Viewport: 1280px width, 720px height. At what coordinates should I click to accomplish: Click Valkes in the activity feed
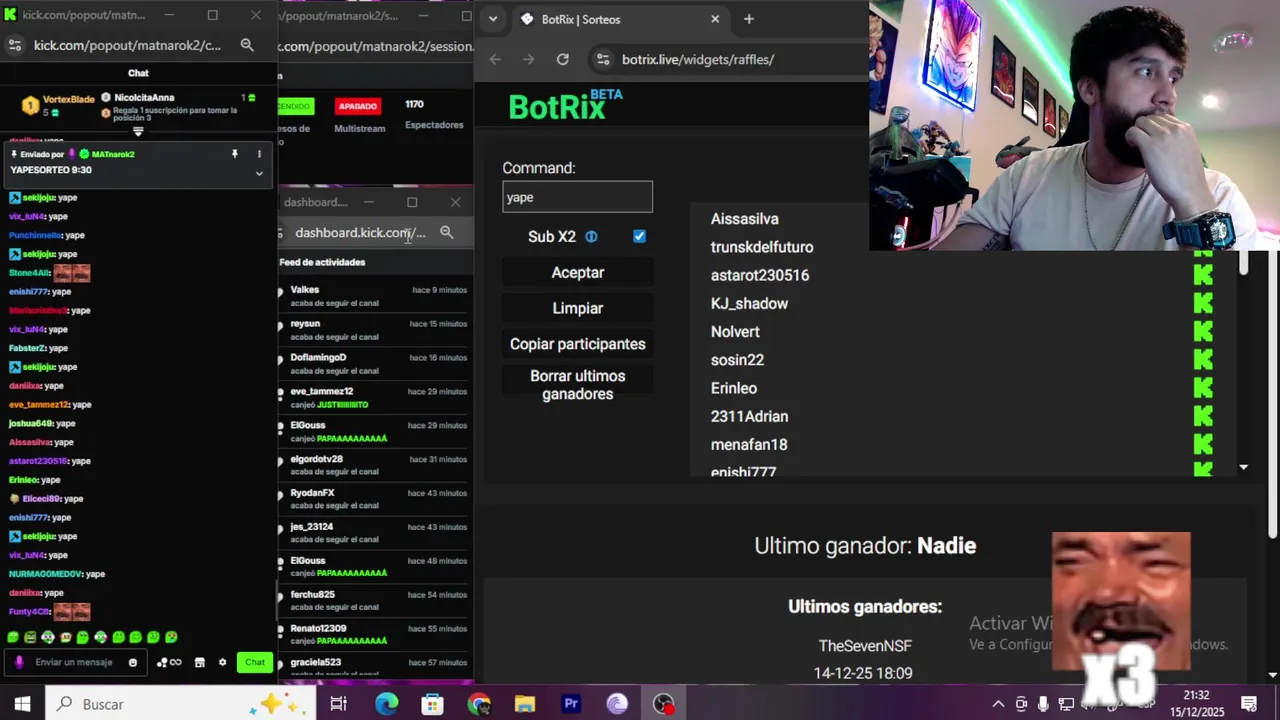[x=304, y=290]
